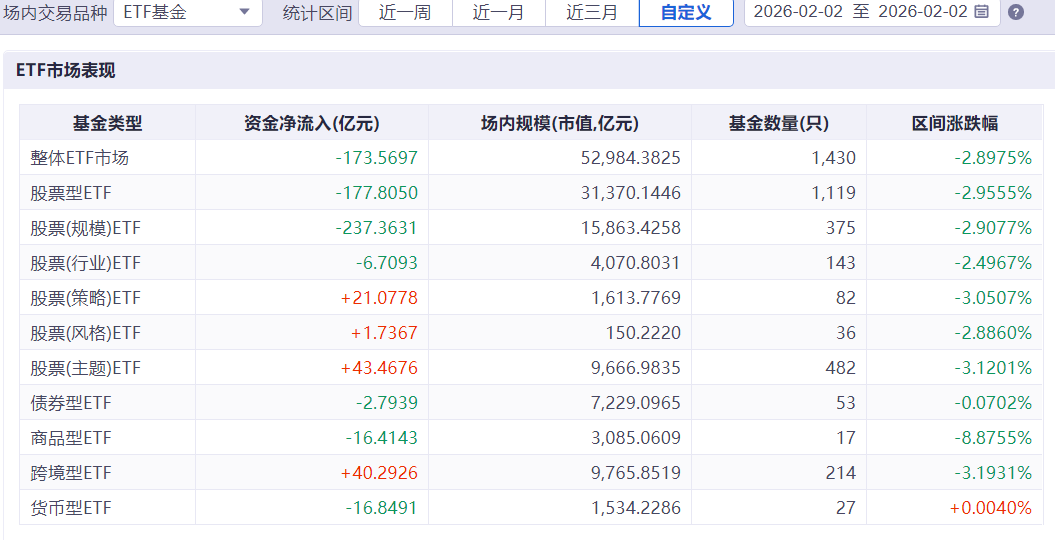The image size is (1055, 540).
Task: Open the ETF基金 product type dropdown
Action: 188,12
